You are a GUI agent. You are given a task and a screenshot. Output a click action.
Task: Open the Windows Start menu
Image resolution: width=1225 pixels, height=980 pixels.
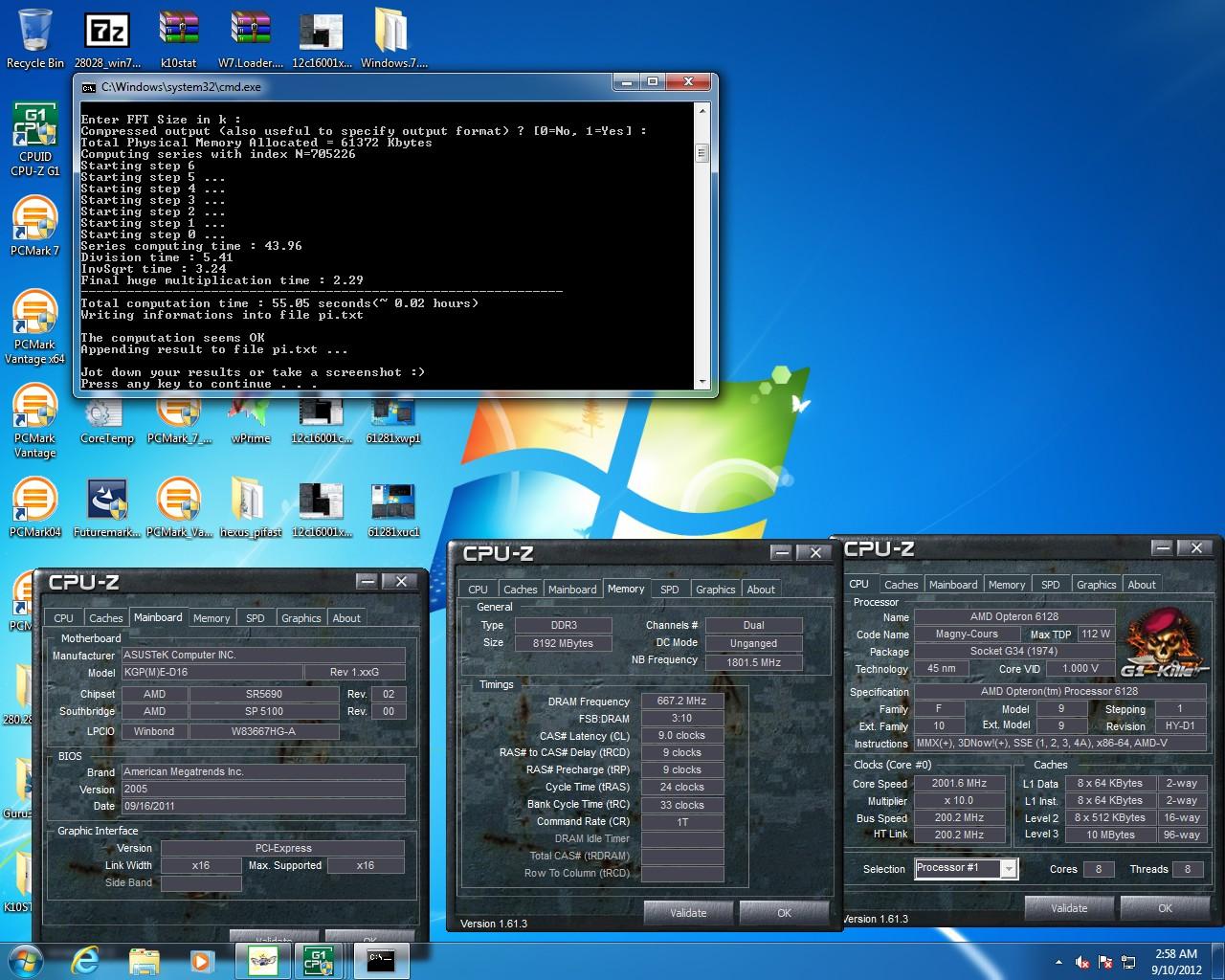(24, 961)
